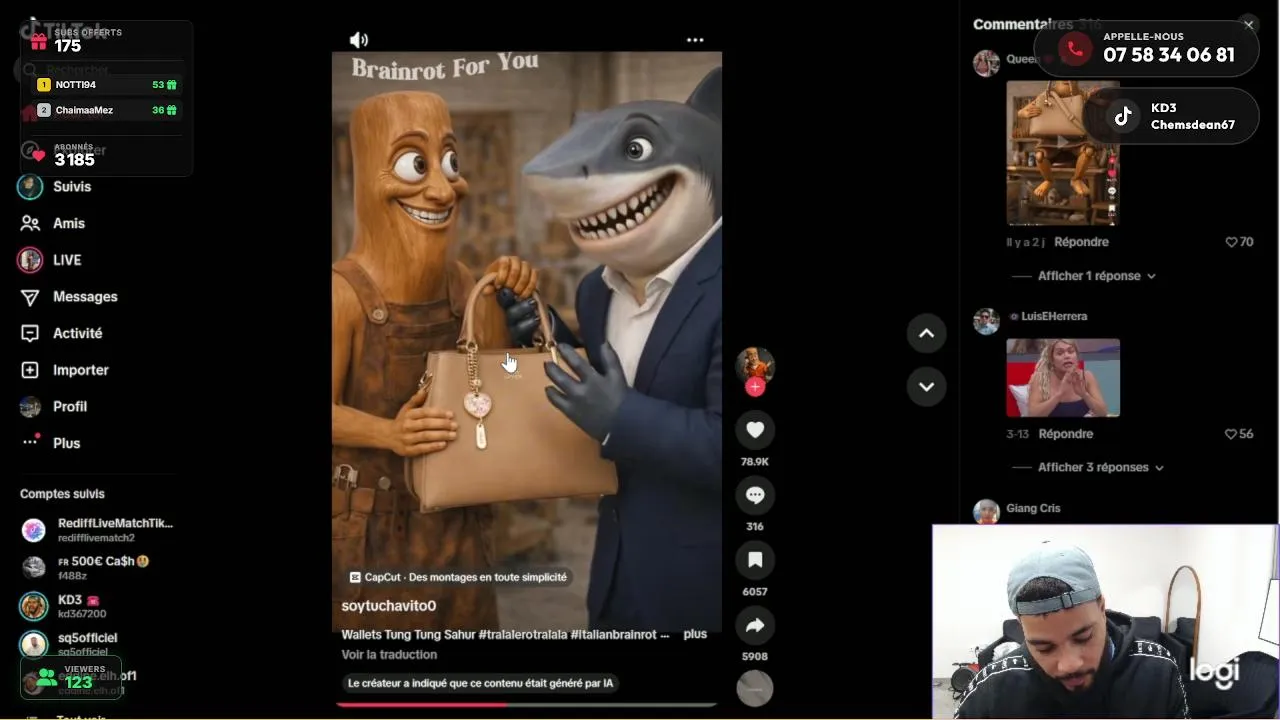Click the #tralalerotralala hashtag
Screen dimensions: 1280x720
(x=522, y=634)
